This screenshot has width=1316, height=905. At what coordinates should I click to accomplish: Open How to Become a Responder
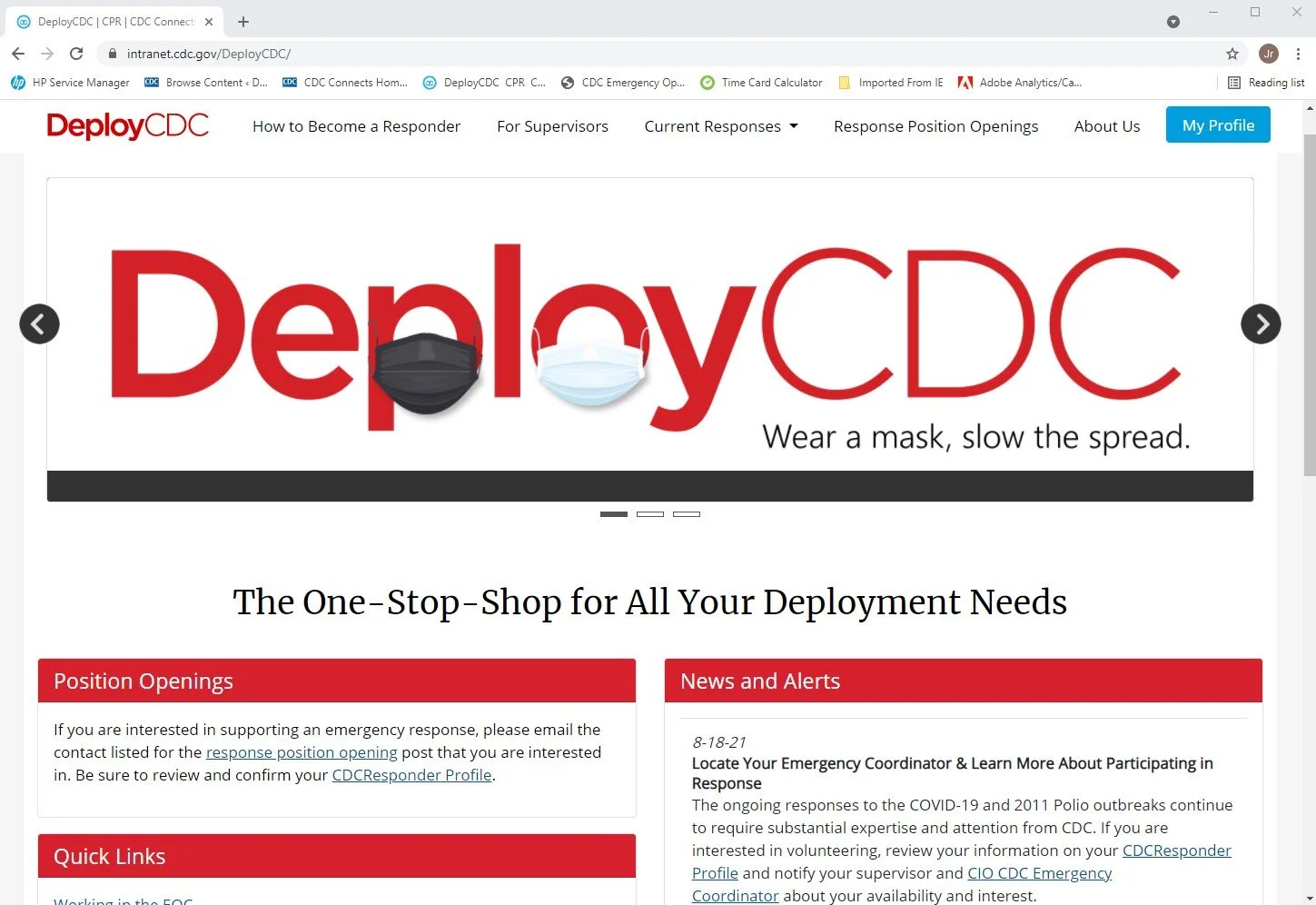coord(356,126)
